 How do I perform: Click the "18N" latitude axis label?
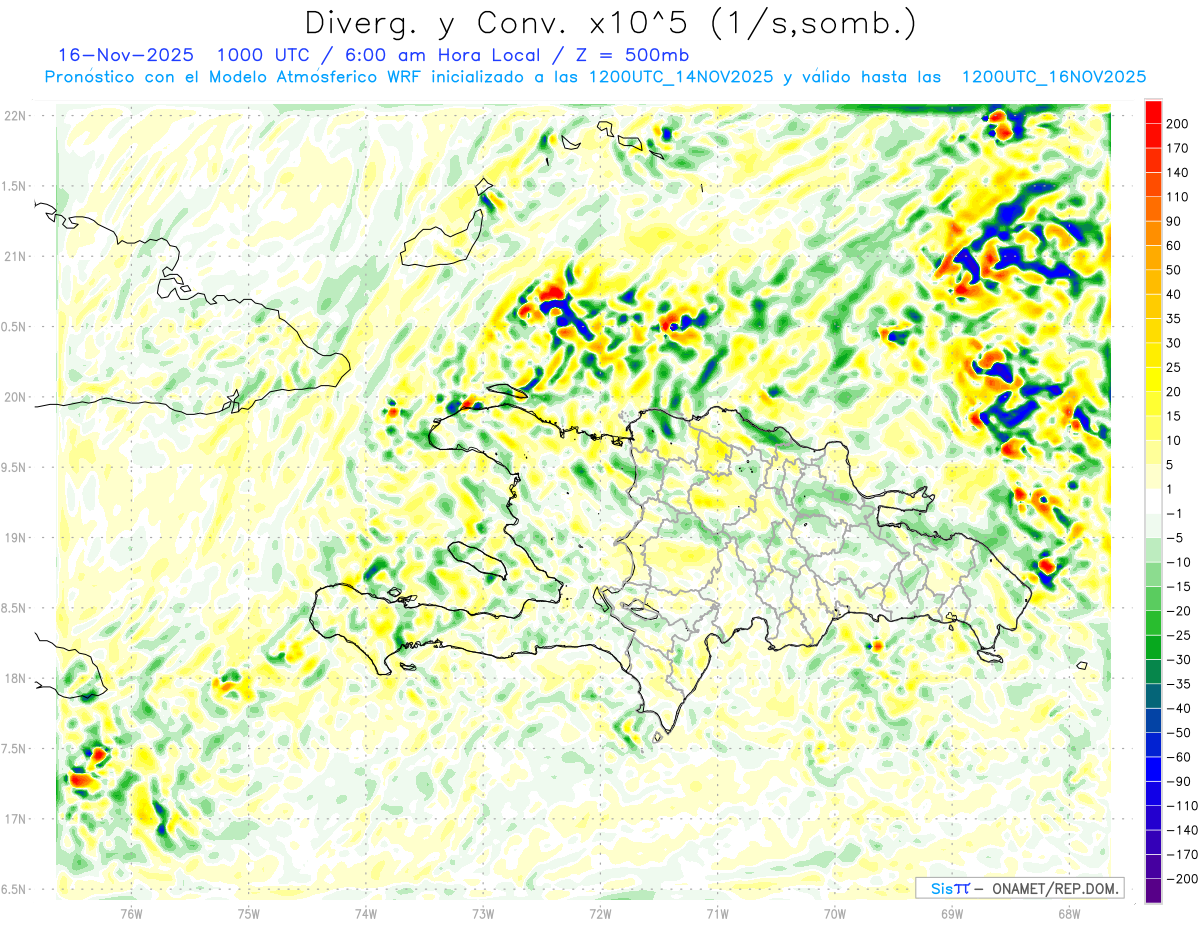click(16, 679)
